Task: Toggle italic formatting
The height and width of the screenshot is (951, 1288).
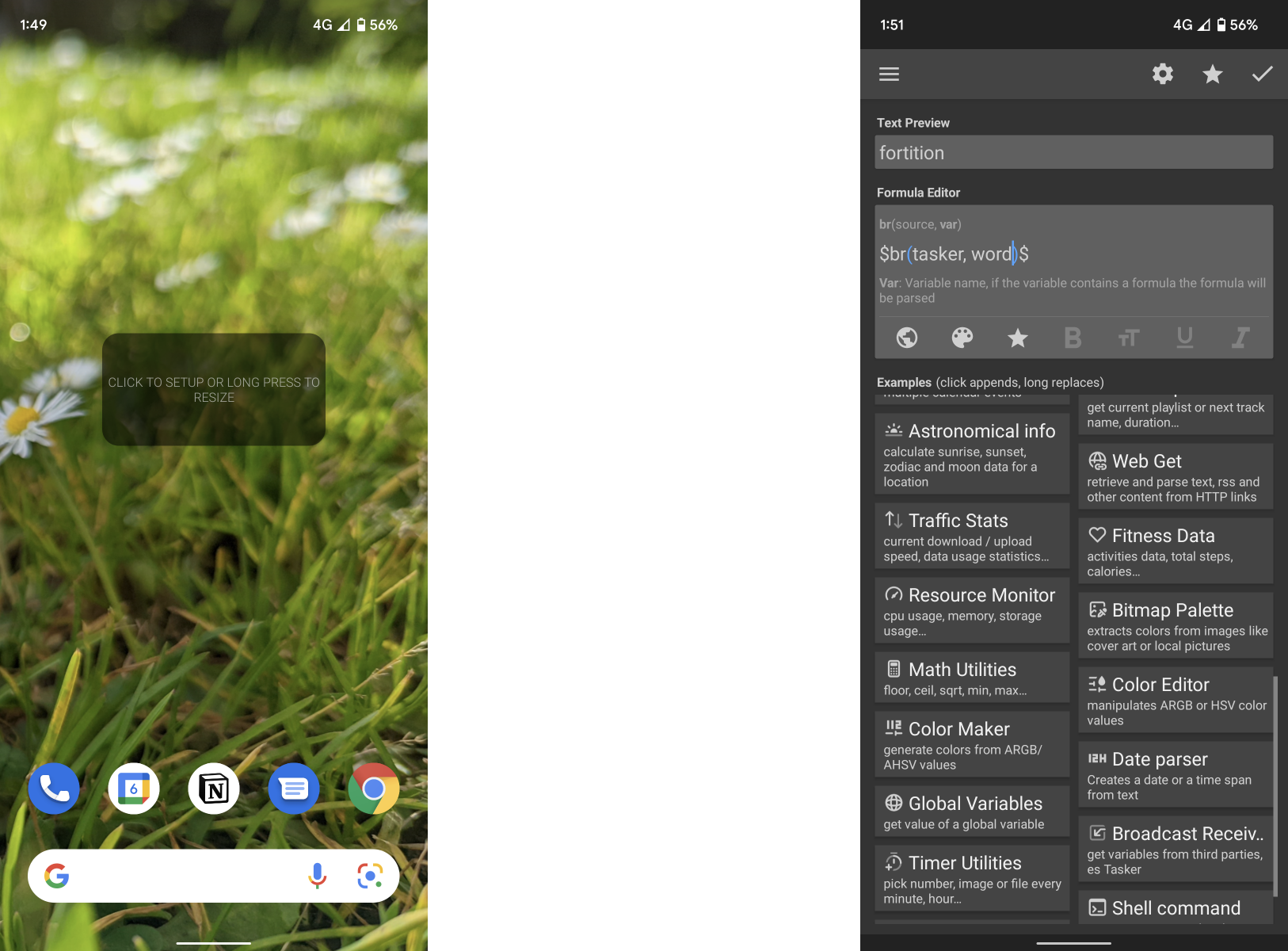Action: pos(1240,338)
